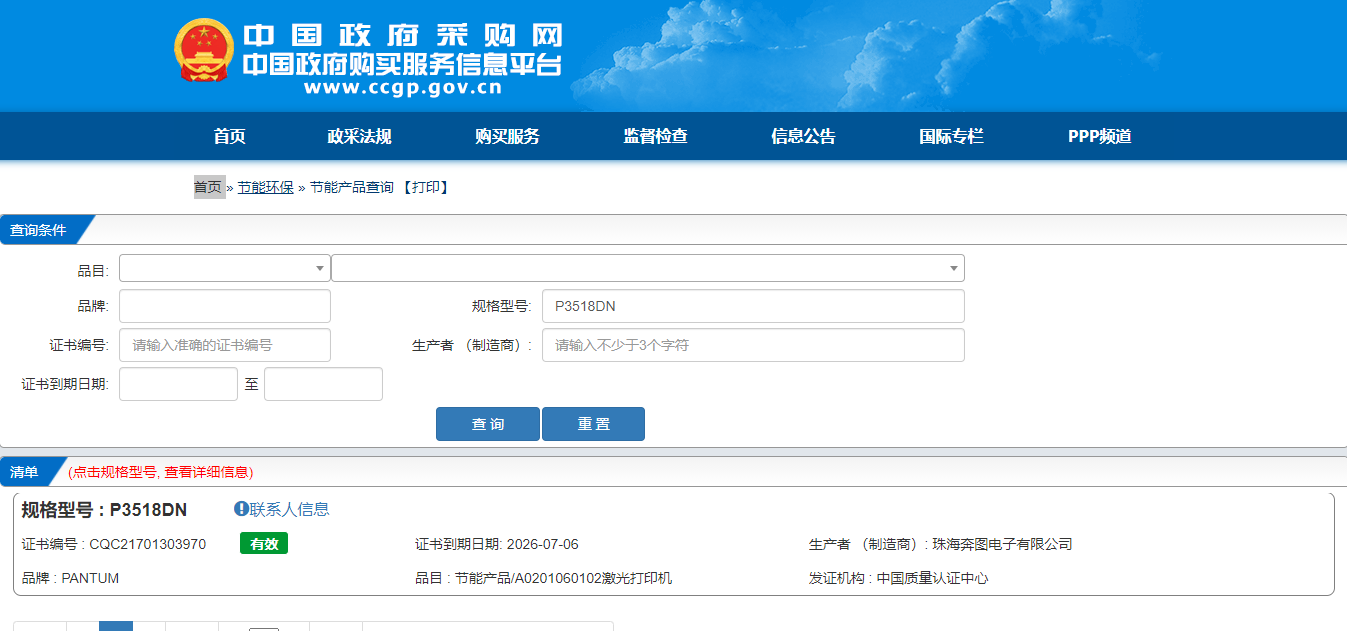This screenshot has width=1347, height=631.
Task: Click the 规格型号 field containing P3518DN
Action: pyautogui.click(x=752, y=306)
